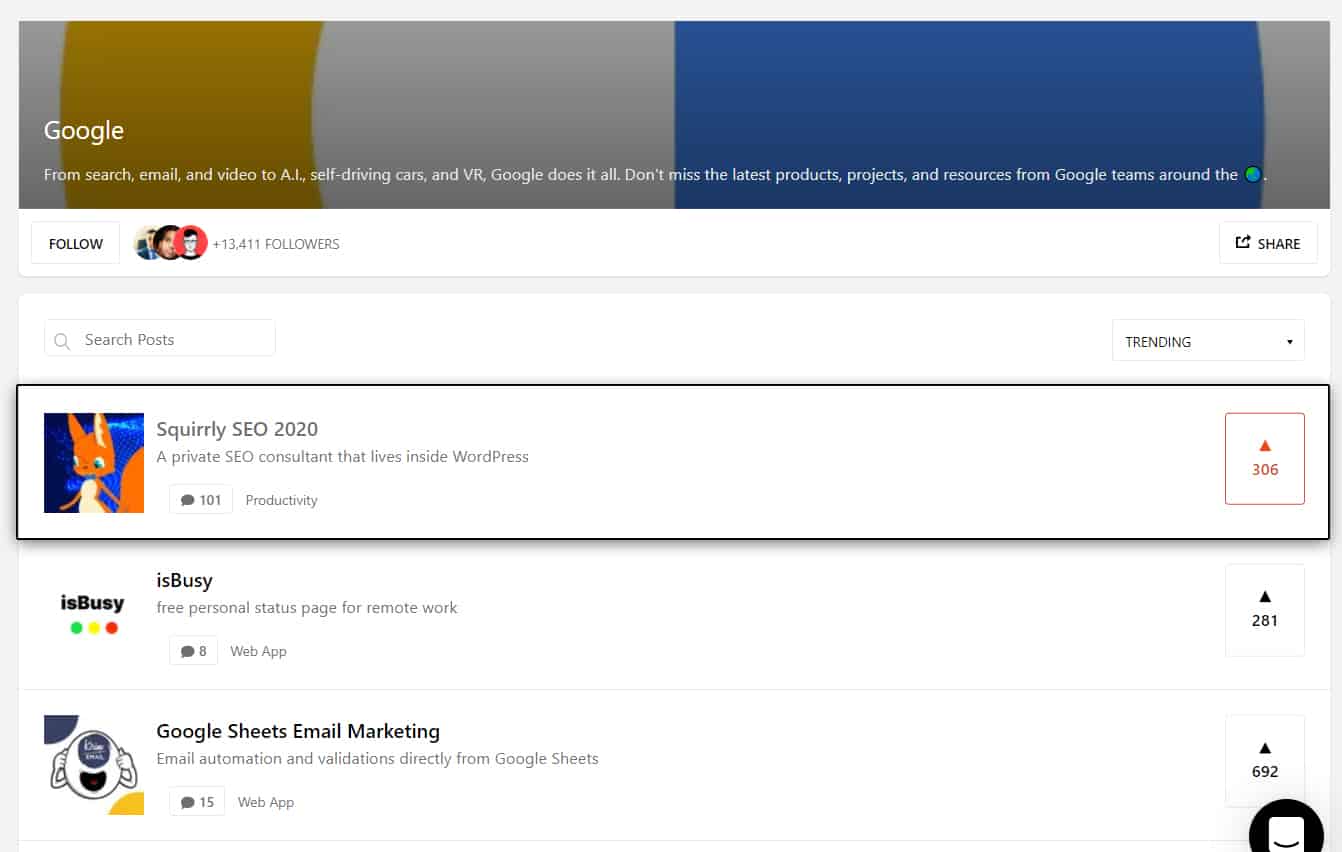
Task: Click the isBusy logo thumbnail
Action: 93,613
